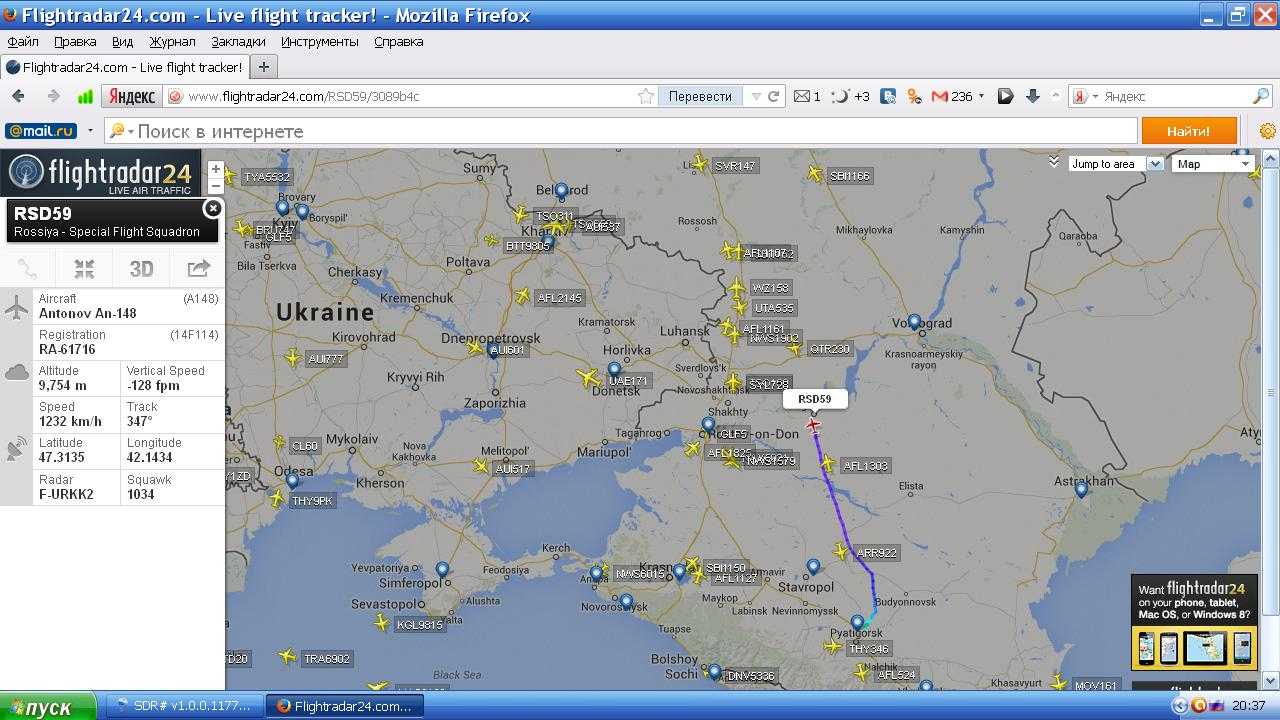Zoom out the map with minus button
This screenshot has width=1280, height=720.
click(216, 186)
